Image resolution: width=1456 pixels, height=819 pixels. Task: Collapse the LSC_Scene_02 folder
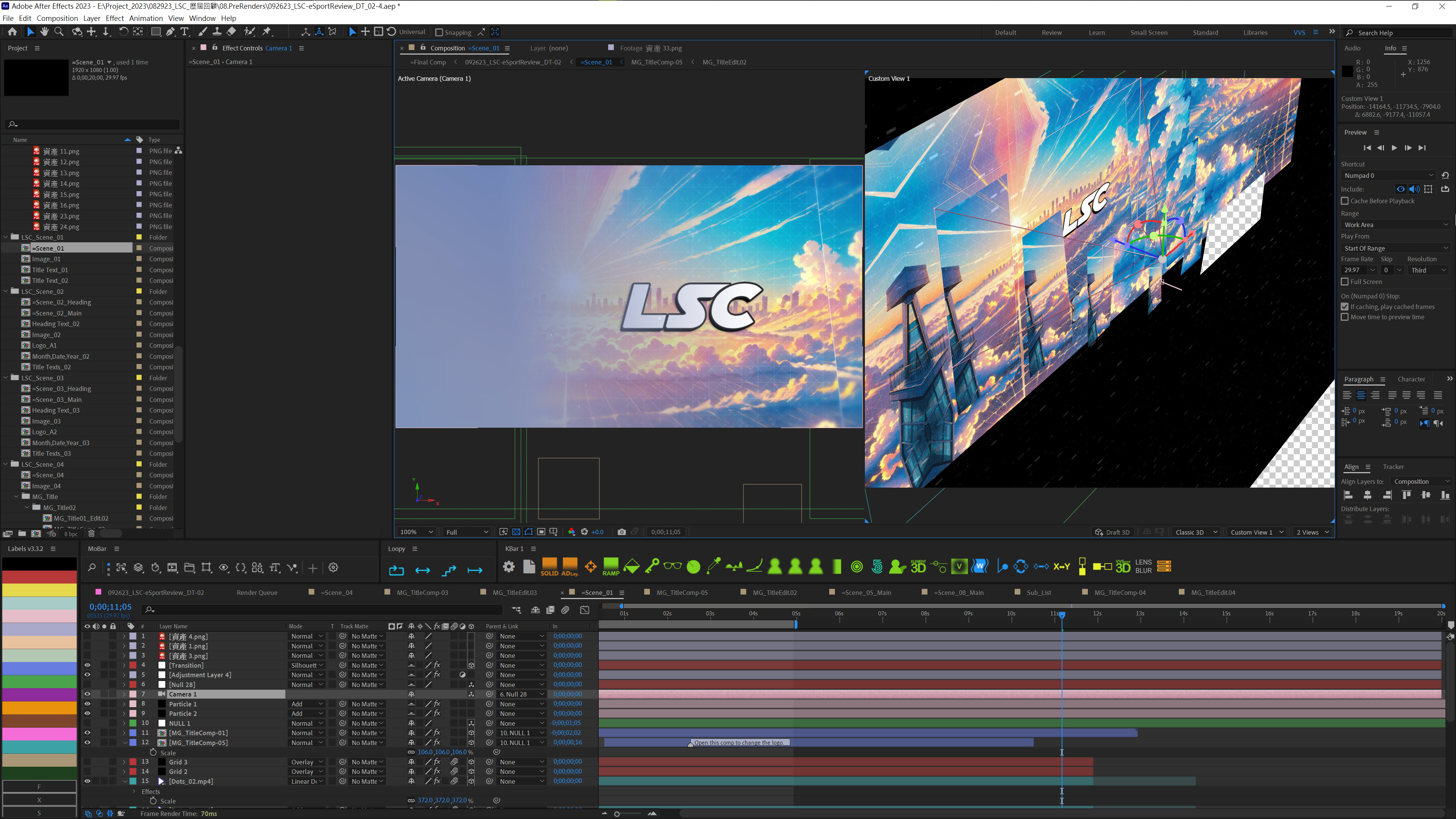[6, 292]
